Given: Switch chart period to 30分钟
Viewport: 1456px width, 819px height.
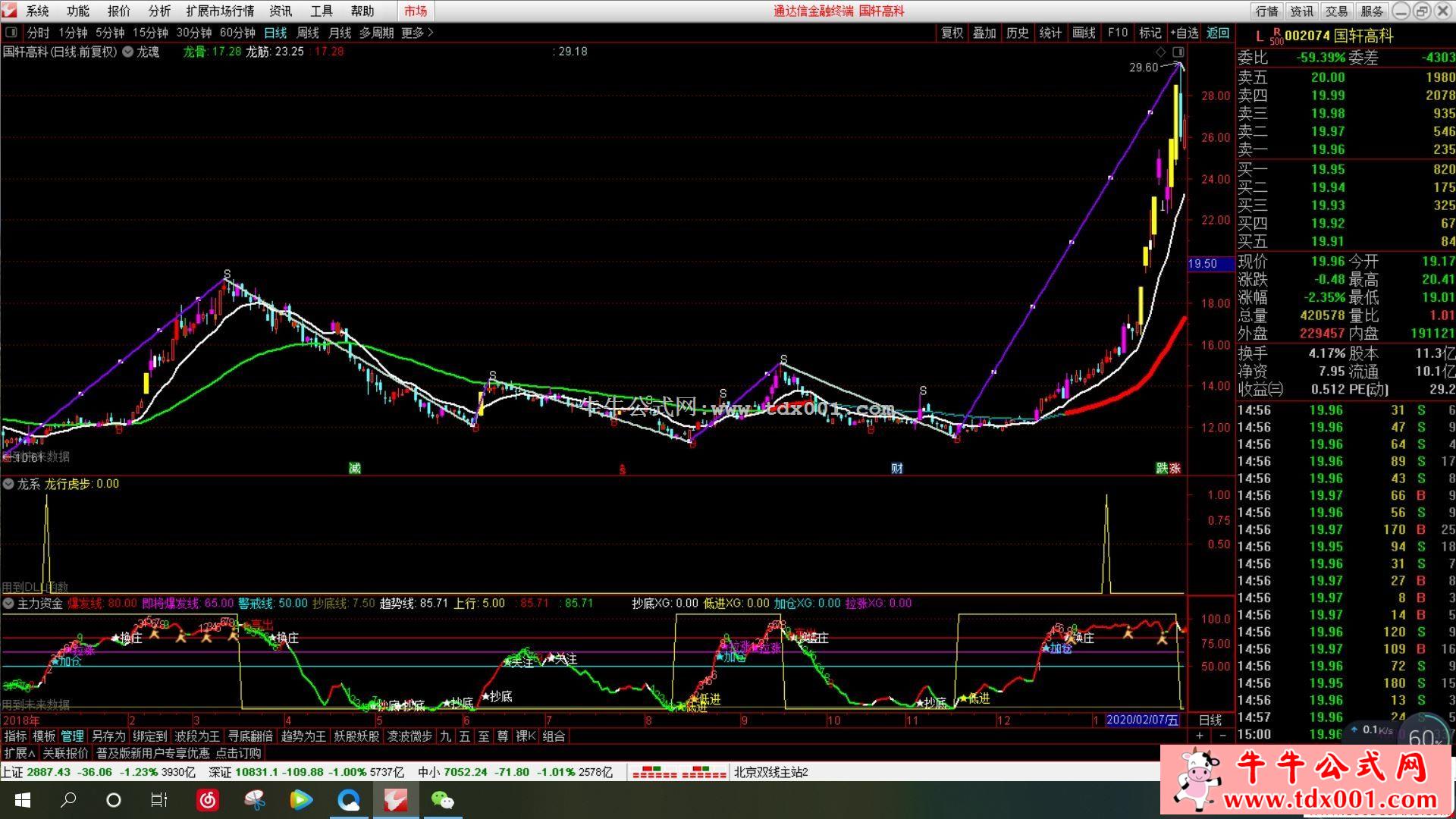Looking at the screenshot, I should pos(194,33).
